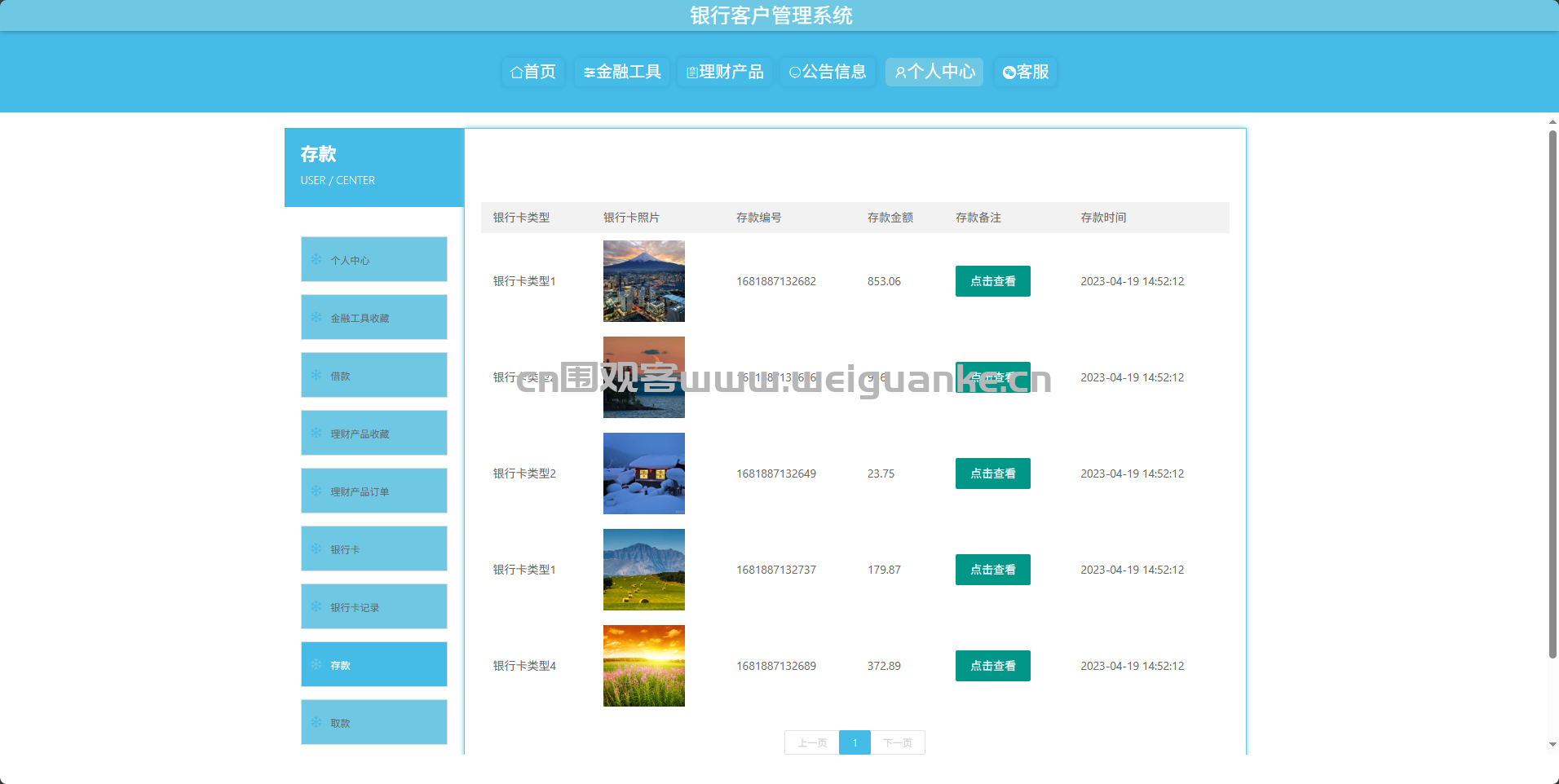
Task: Select 取款 in the sidebar
Action: coord(374,722)
